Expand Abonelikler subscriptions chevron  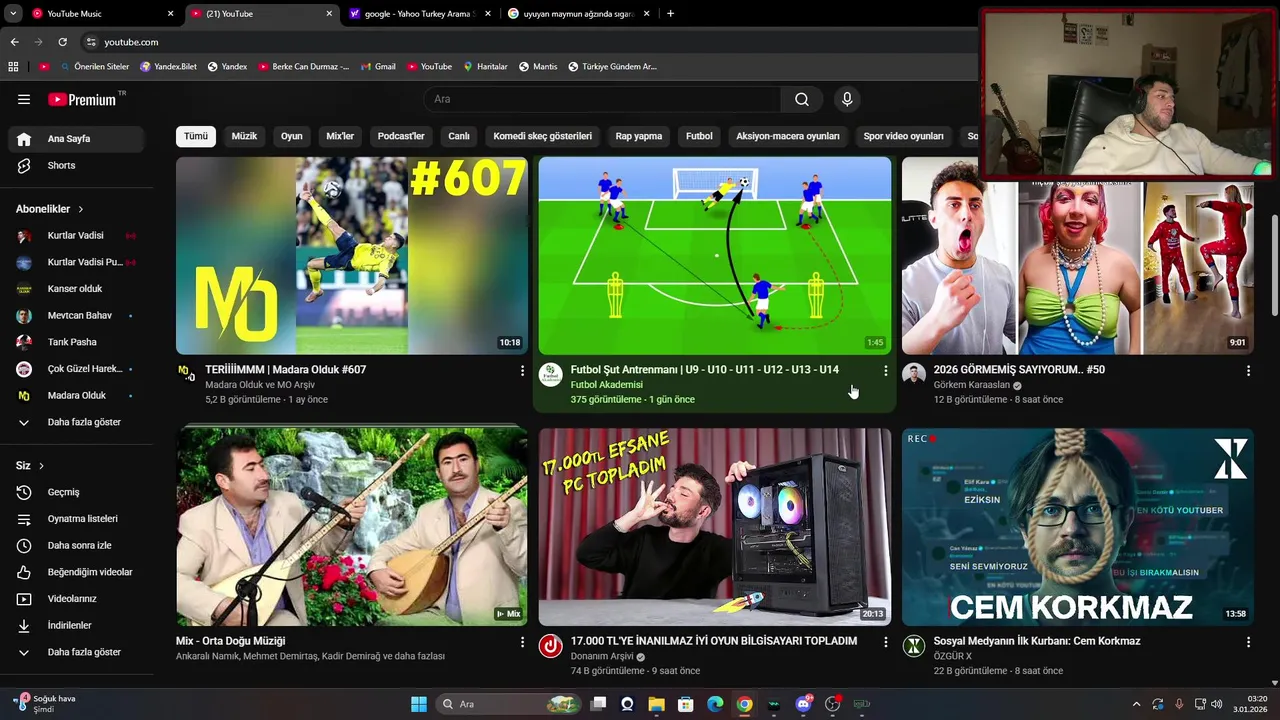tap(81, 209)
